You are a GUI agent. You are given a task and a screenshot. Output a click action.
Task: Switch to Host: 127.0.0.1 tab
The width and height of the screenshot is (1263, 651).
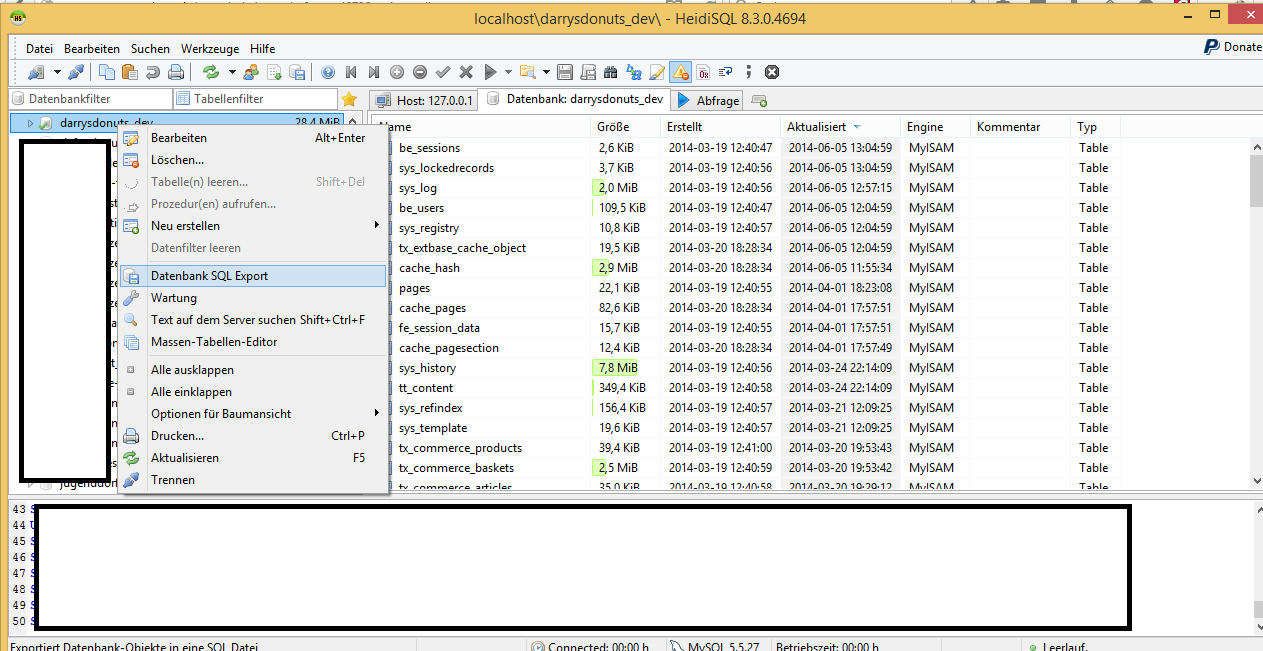(x=424, y=100)
